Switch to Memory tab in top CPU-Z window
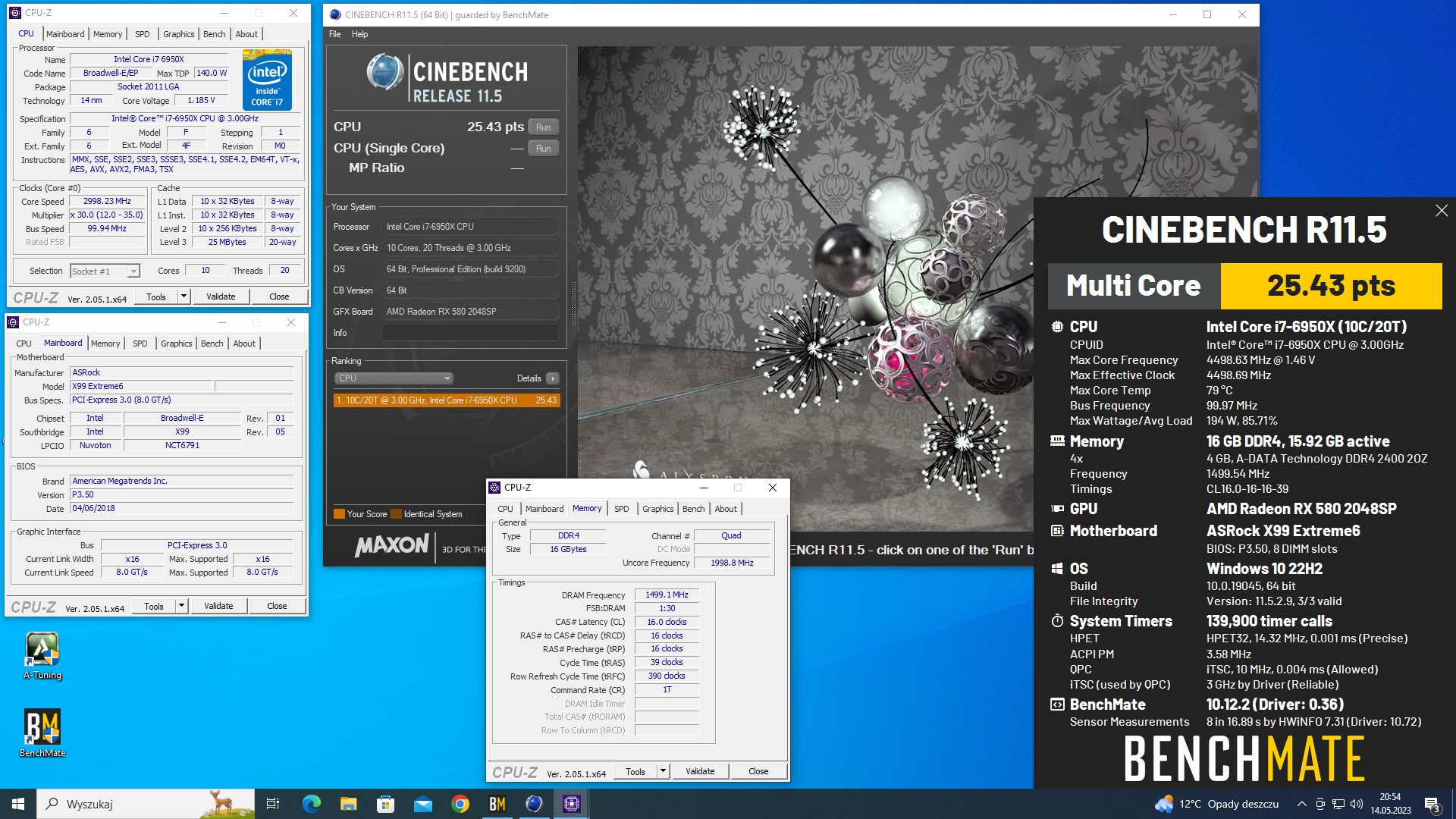 tap(108, 34)
